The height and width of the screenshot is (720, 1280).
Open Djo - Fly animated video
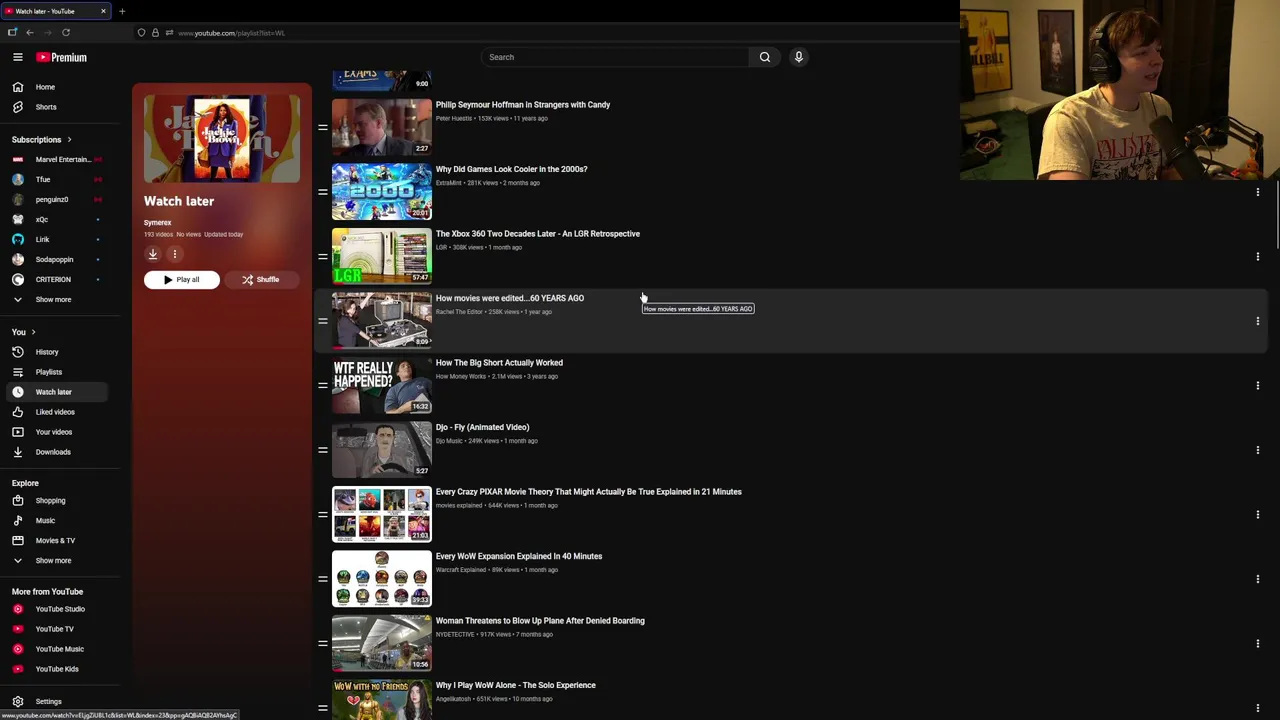(482, 427)
